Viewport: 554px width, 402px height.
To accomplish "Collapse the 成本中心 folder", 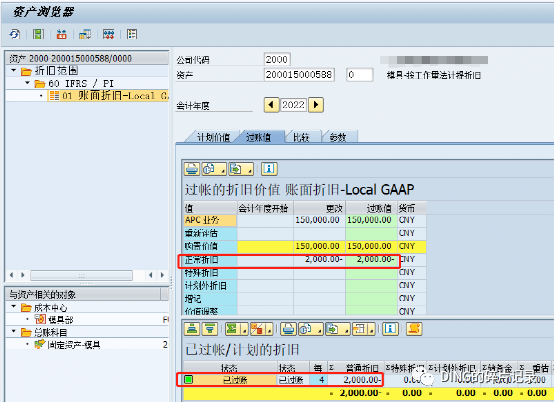I will pos(14,307).
